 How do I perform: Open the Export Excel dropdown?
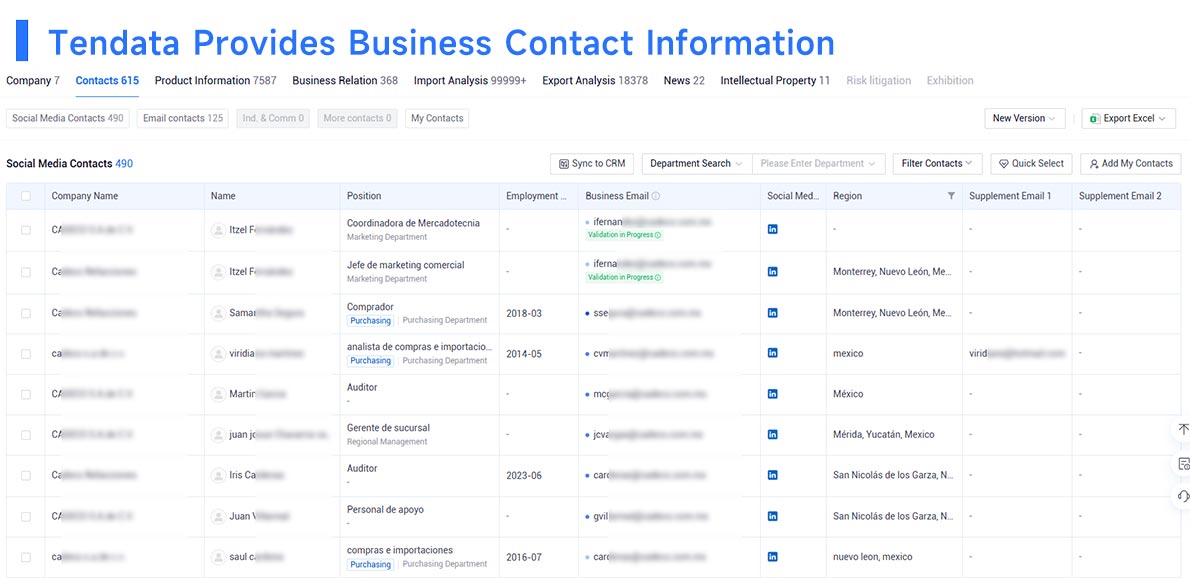pos(1129,118)
